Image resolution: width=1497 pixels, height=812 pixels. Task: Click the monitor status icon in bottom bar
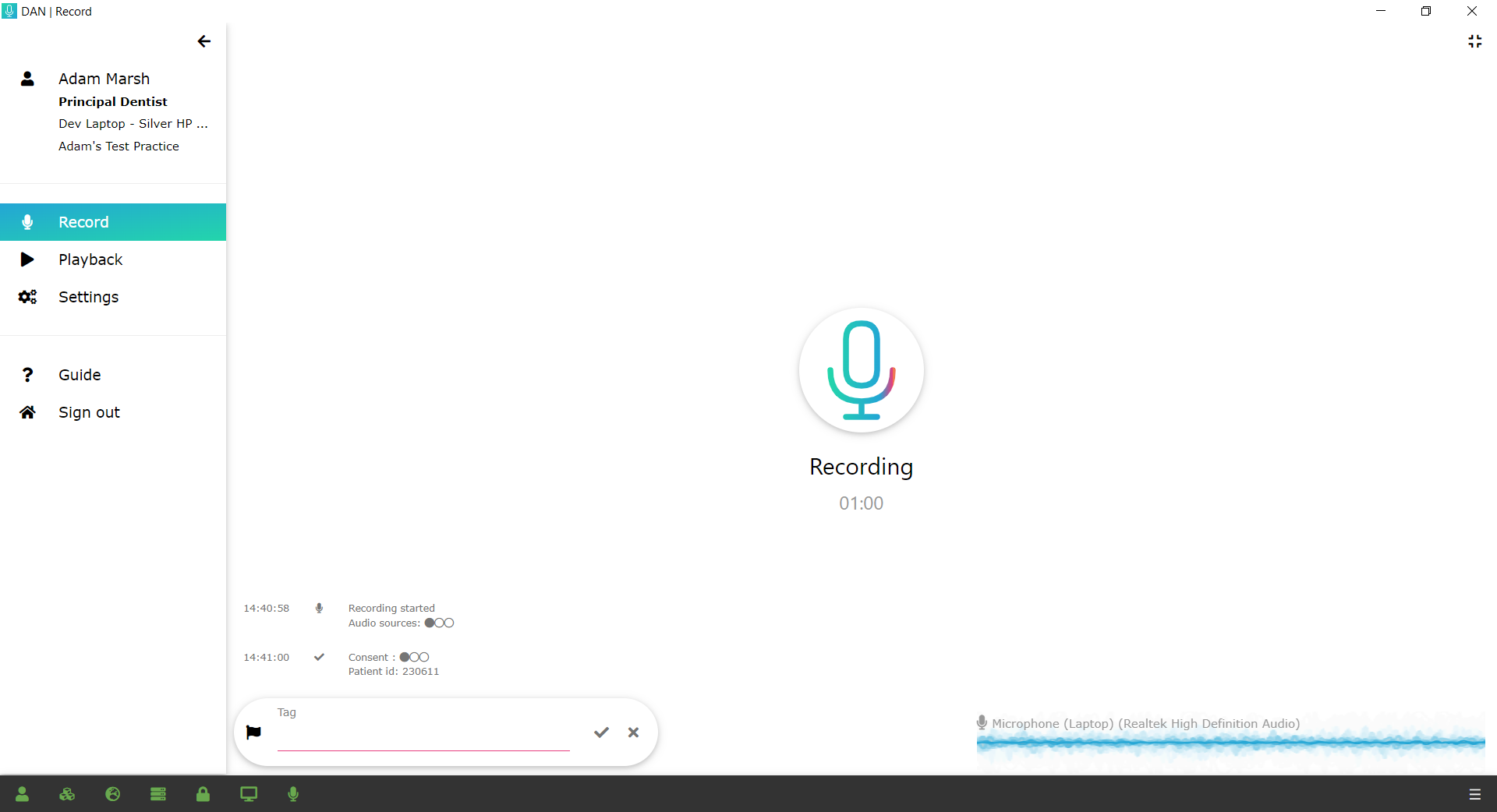(x=249, y=794)
